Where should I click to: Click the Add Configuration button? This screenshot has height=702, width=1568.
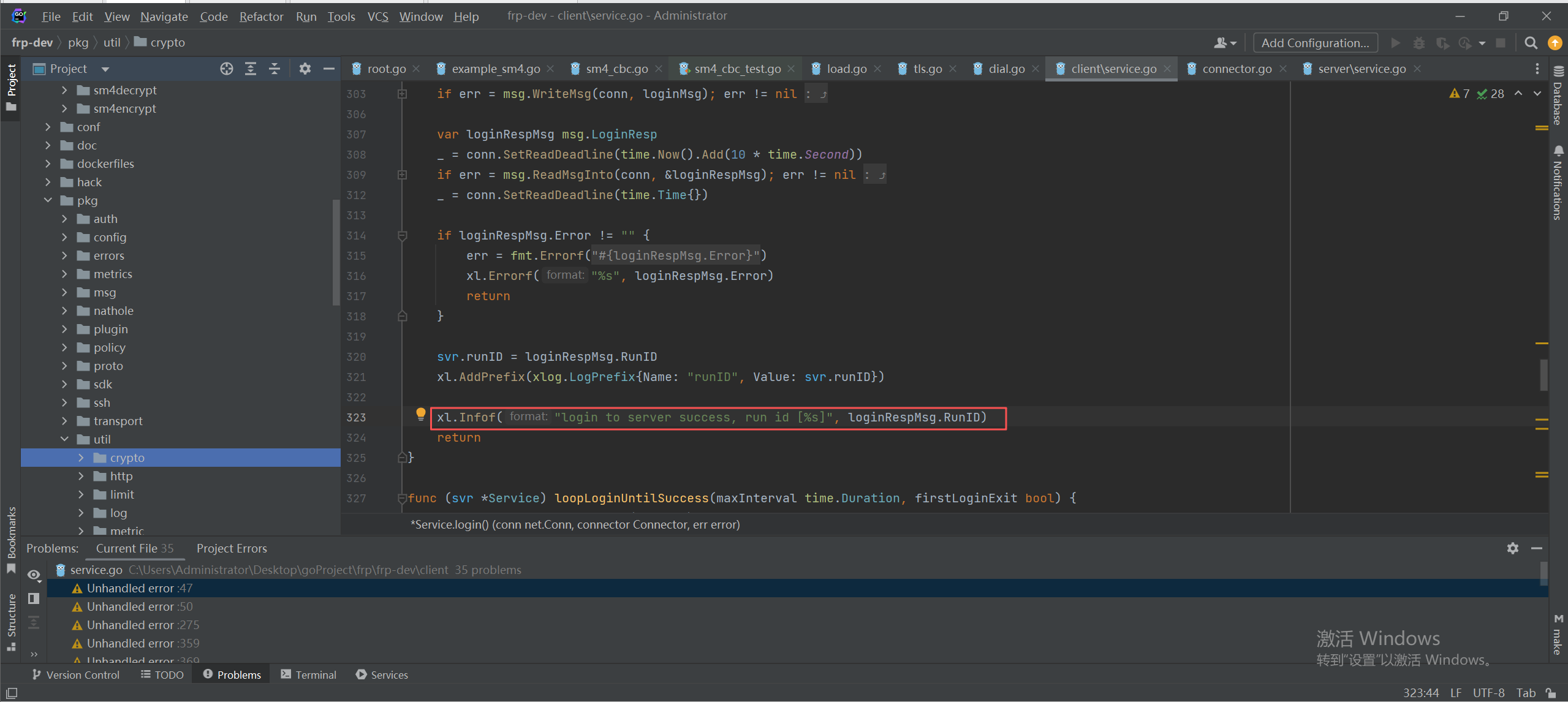point(1315,43)
